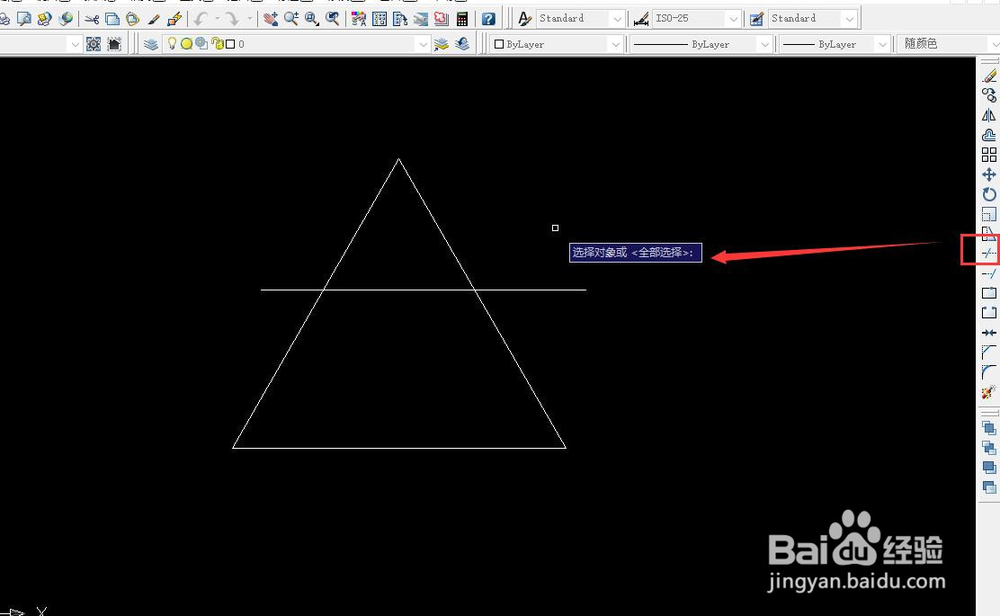1000x616 pixels.
Task: Select the Trim tool
Action: 989,253
